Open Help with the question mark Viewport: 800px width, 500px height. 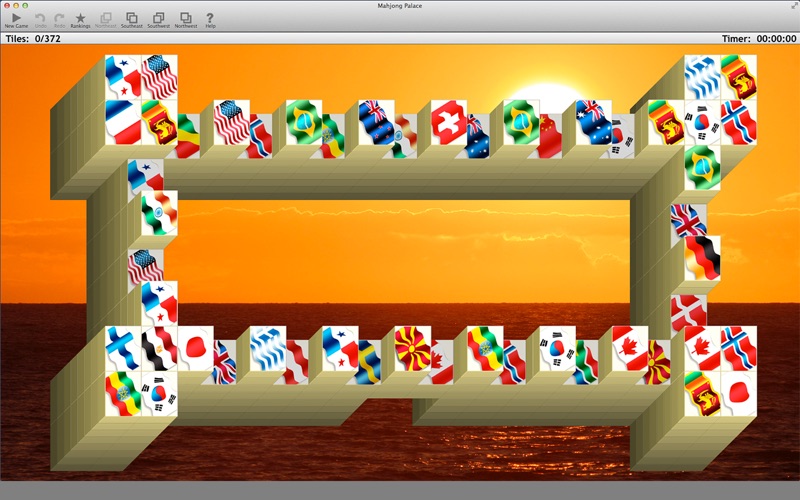(x=210, y=20)
